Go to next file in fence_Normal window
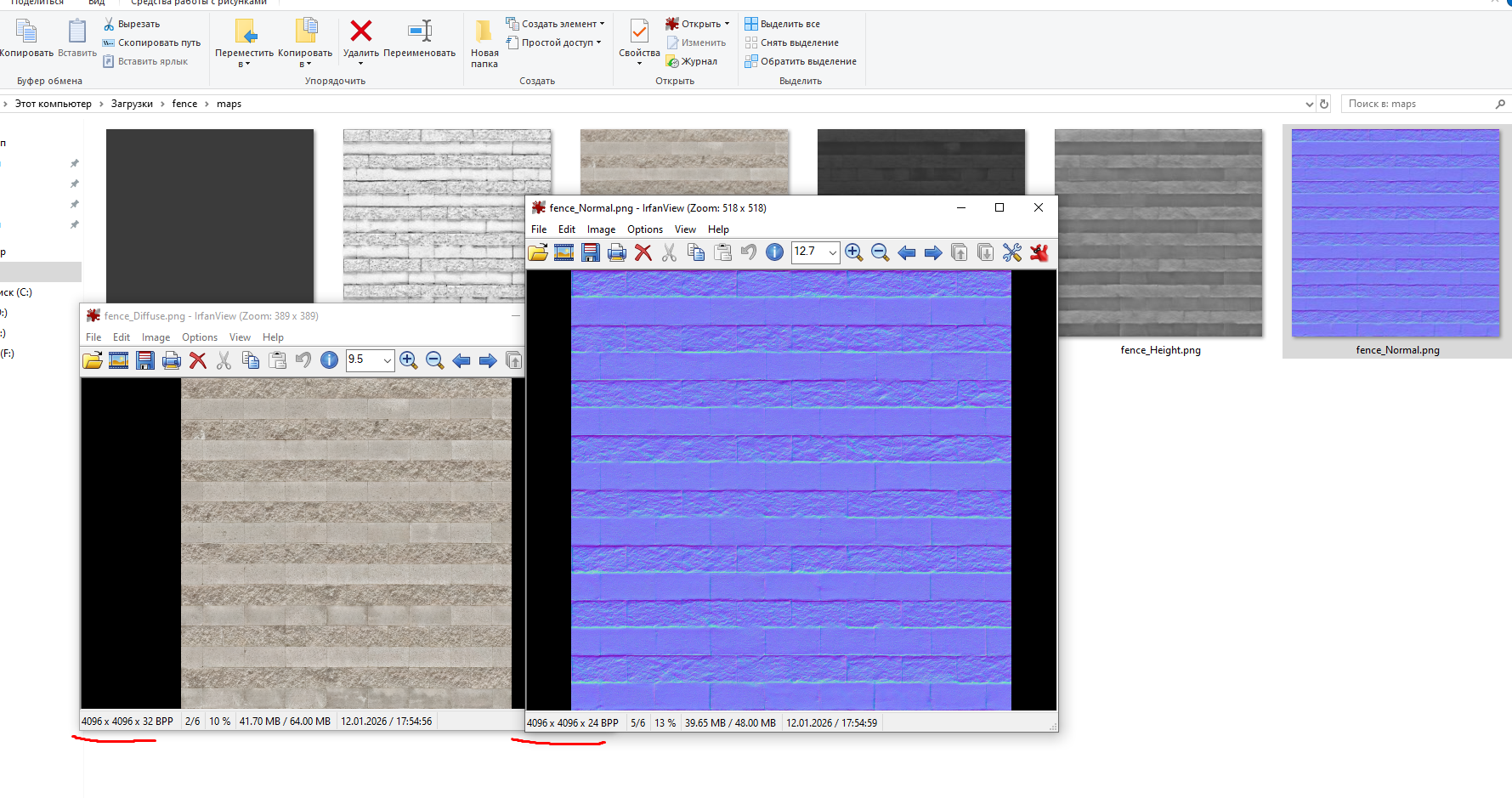This screenshot has height=798, width=1512. [933, 252]
